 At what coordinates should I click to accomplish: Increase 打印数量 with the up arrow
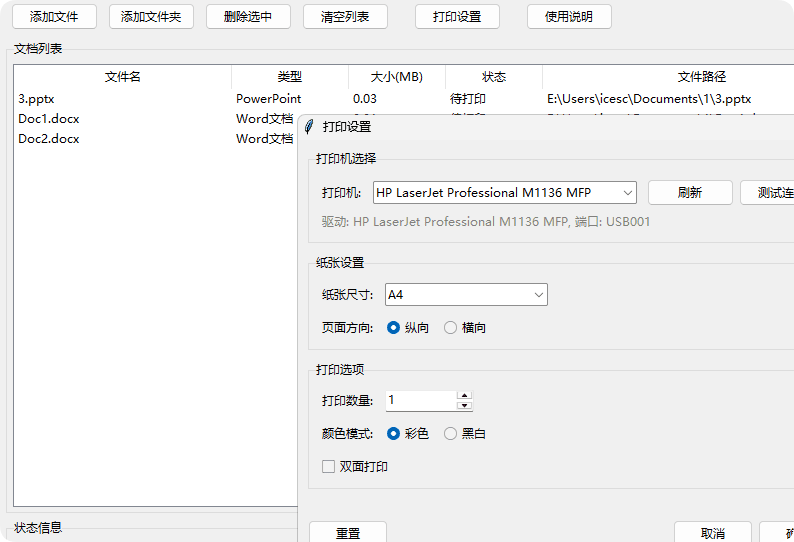(x=464, y=396)
